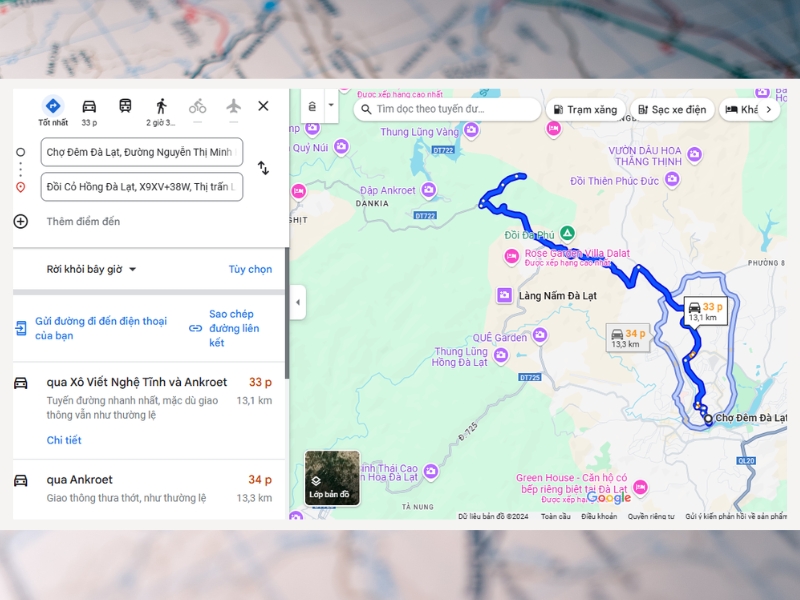This screenshot has width=800, height=600.
Task: Click the starting point field Chợ Đêm Đà Lạt
Action: pos(142,152)
